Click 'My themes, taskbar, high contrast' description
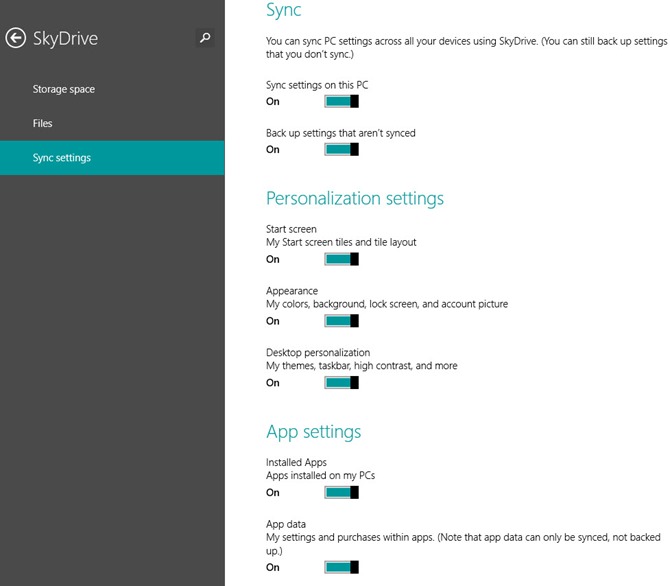This screenshot has width=670, height=586. coord(361,366)
